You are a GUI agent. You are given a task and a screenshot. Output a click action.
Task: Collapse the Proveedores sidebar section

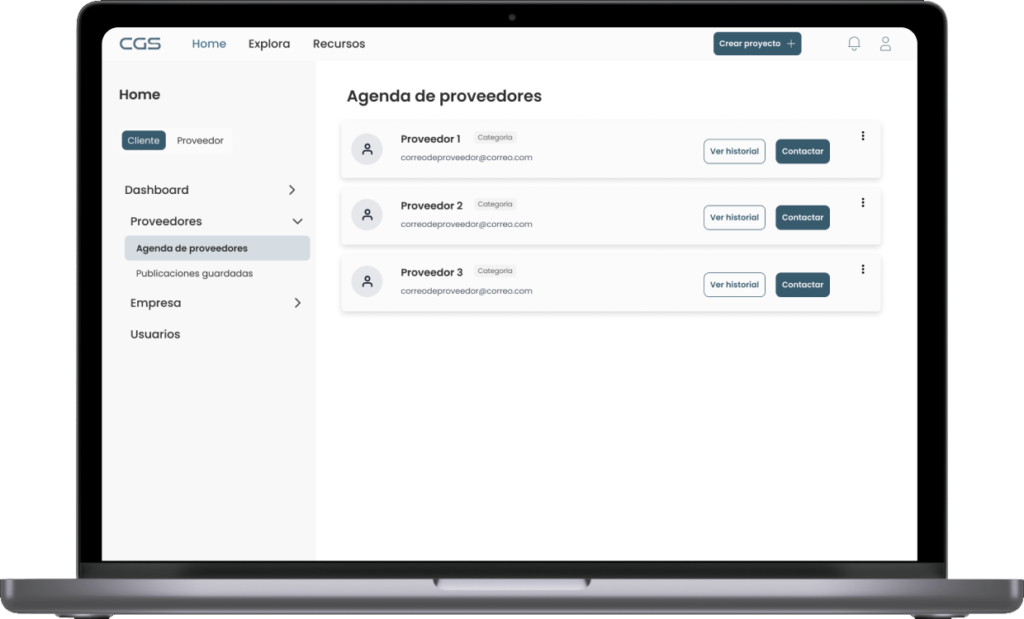pos(297,221)
